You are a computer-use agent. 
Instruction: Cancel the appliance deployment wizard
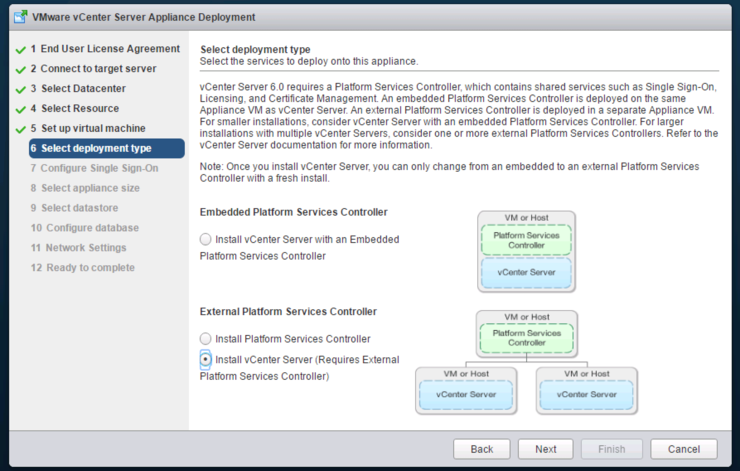tap(684, 449)
